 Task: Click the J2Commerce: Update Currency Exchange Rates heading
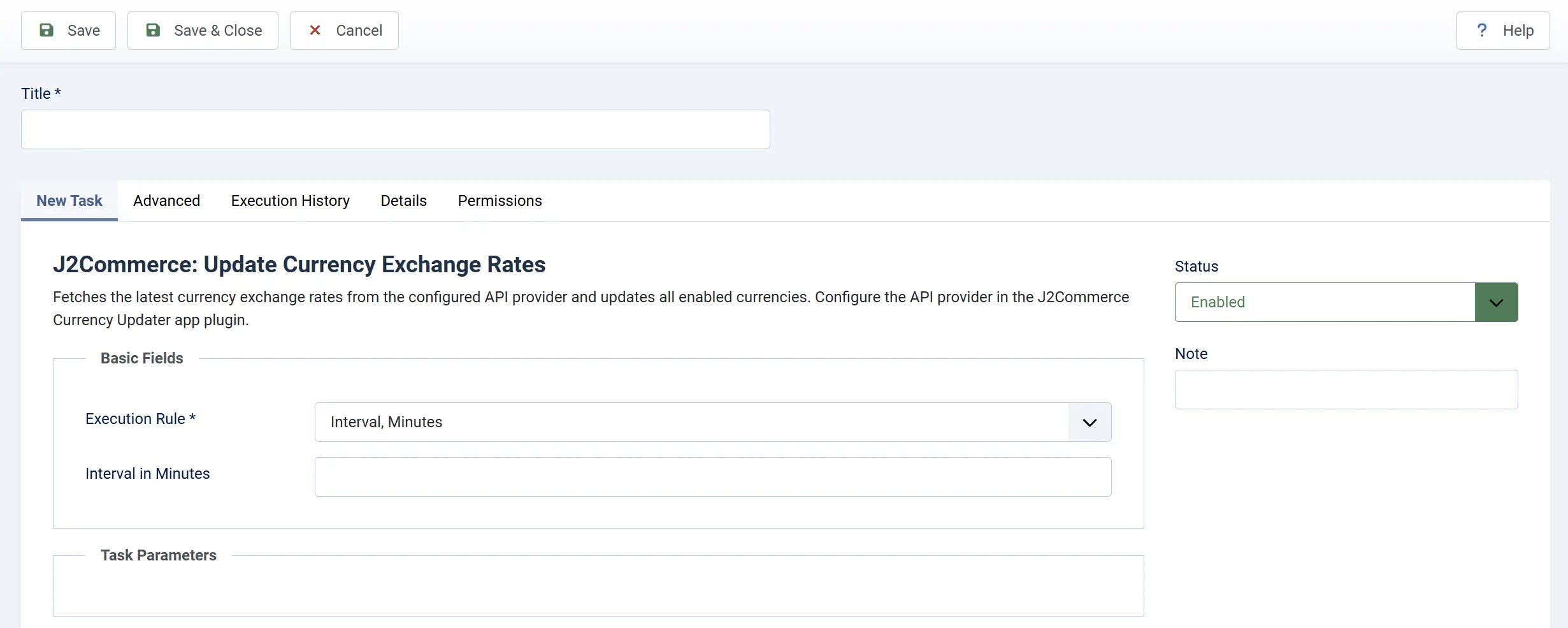299,265
